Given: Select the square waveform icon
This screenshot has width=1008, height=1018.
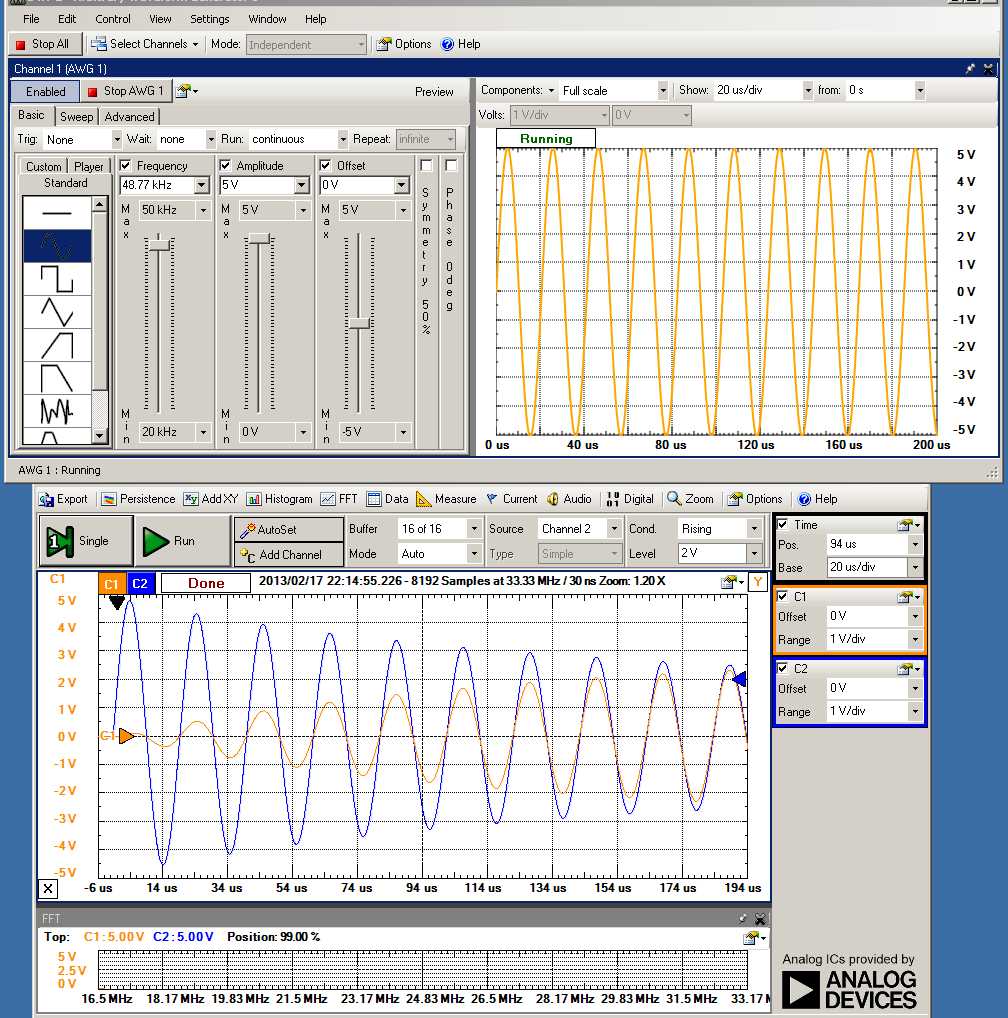Looking at the screenshot, I should point(57,278).
